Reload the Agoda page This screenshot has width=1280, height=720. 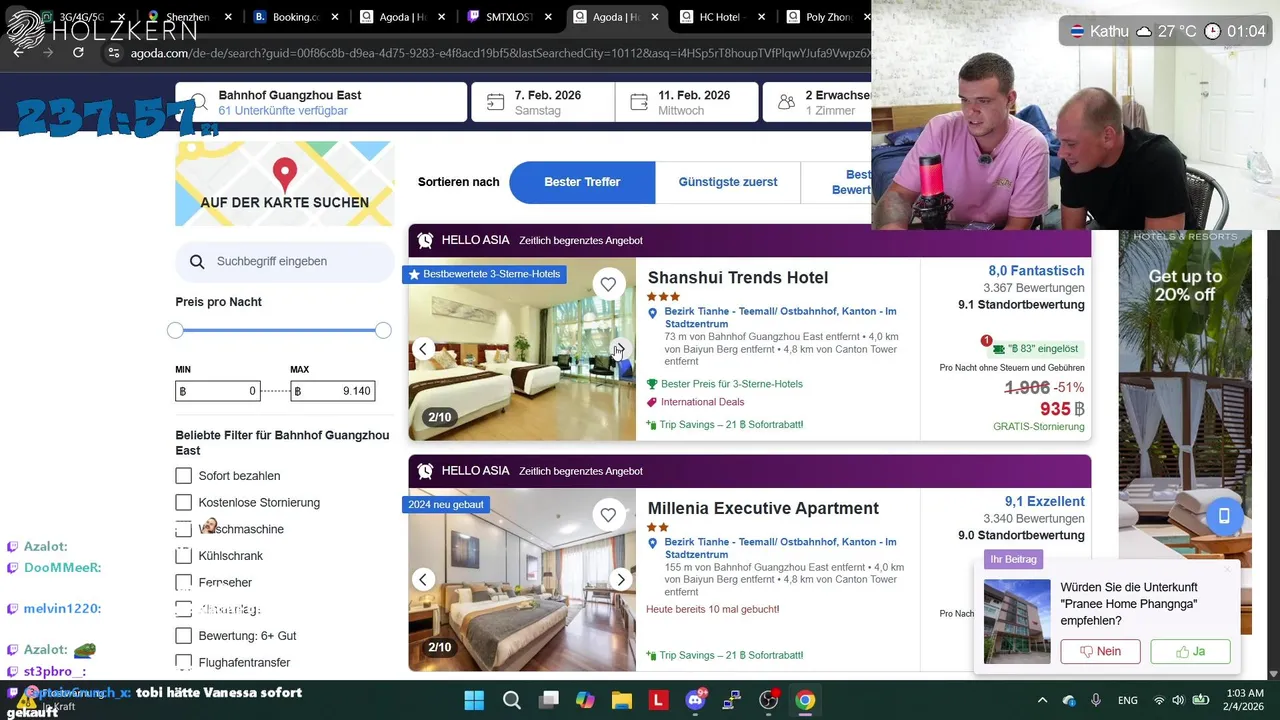(x=78, y=53)
